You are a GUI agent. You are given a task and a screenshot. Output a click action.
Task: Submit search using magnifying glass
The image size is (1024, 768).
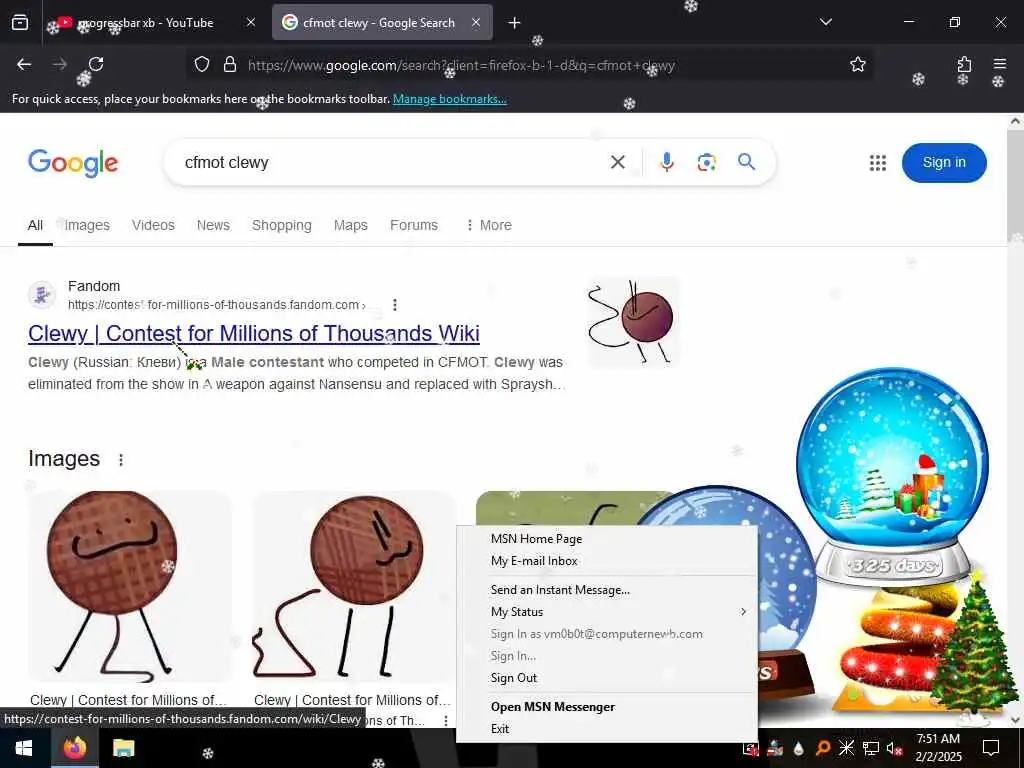[746, 161]
